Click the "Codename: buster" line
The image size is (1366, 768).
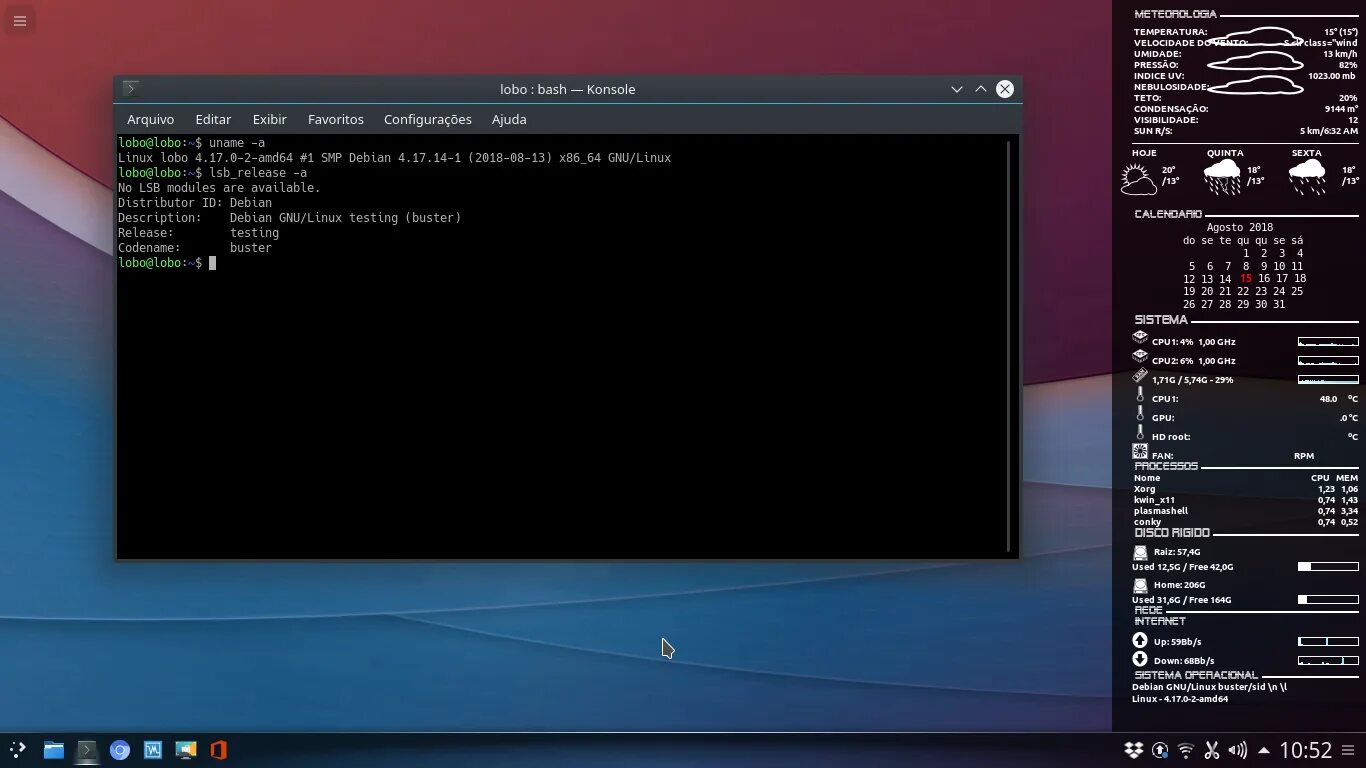(195, 248)
